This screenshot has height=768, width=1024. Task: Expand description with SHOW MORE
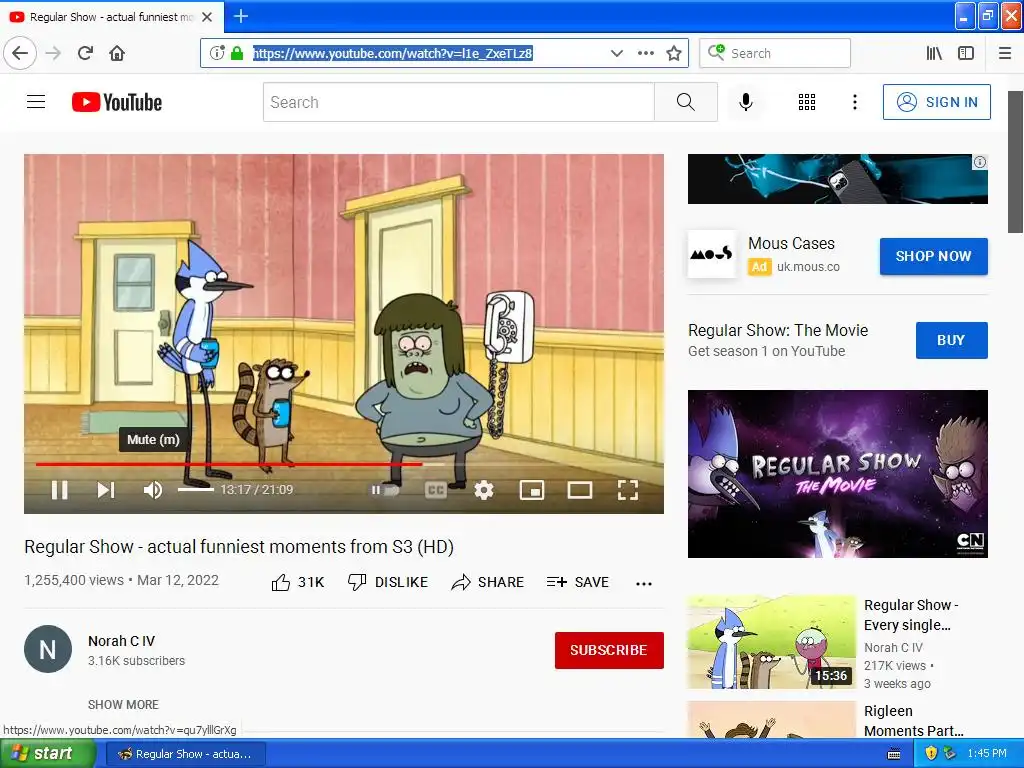(x=123, y=705)
